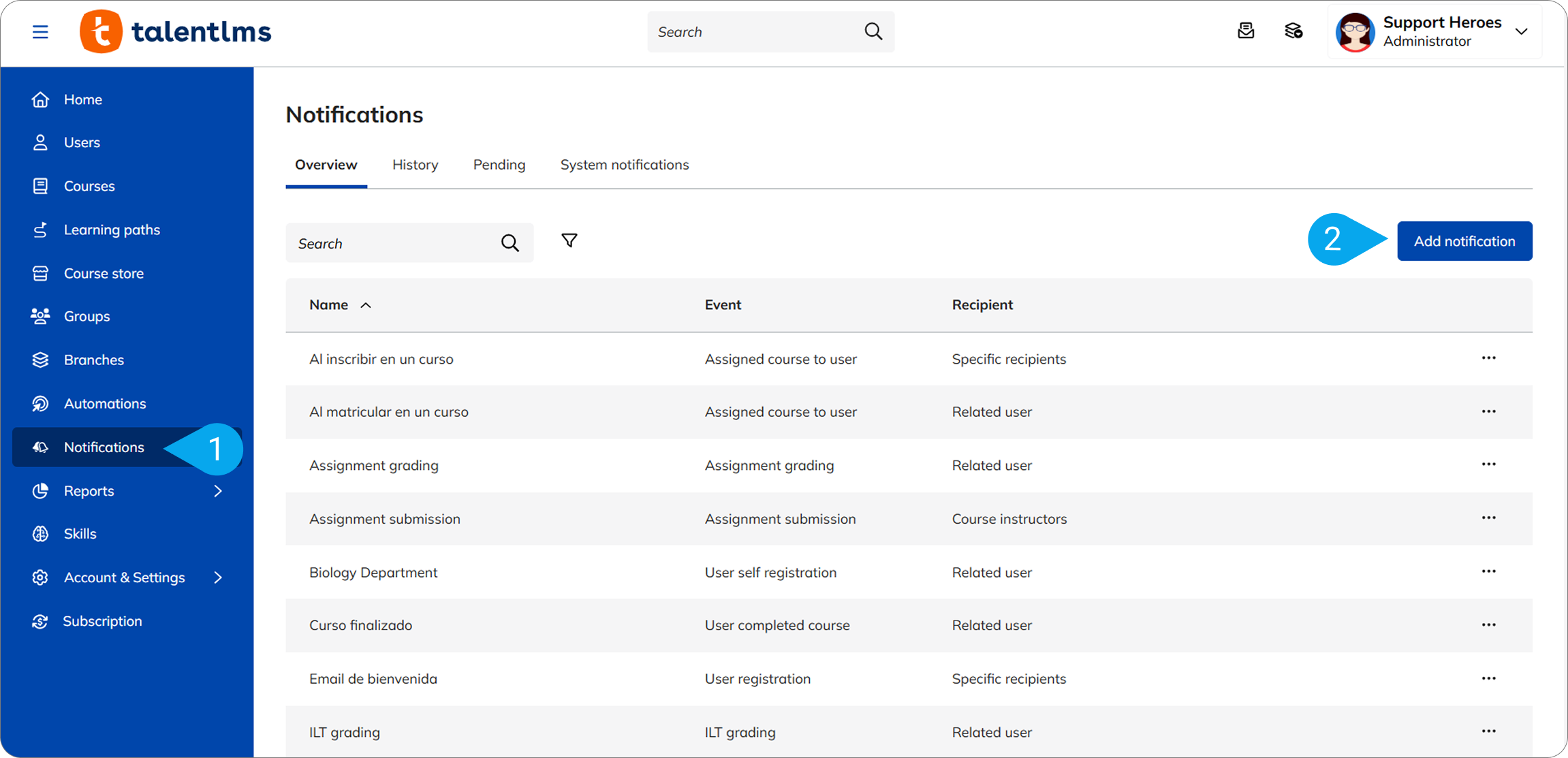Go to Branches in the sidebar
The width and height of the screenshot is (1568, 758).
pos(93,360)
